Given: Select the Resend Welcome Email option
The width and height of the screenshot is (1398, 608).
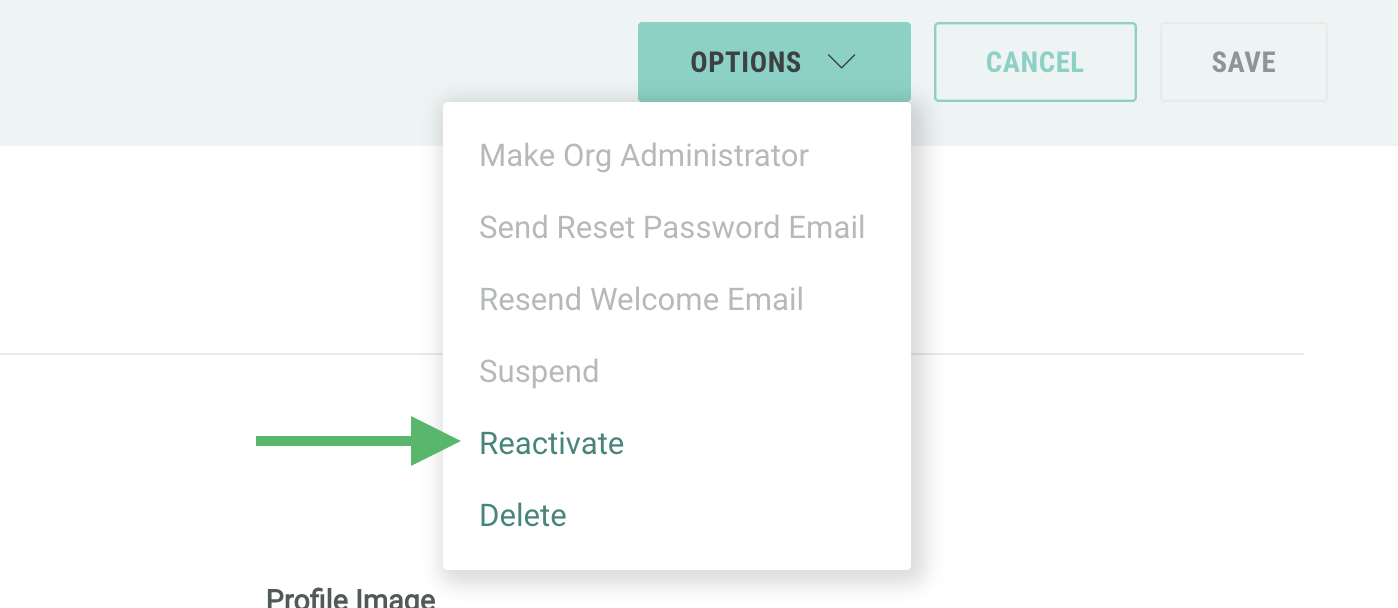Looking at the screenshot, I should 641,299.
